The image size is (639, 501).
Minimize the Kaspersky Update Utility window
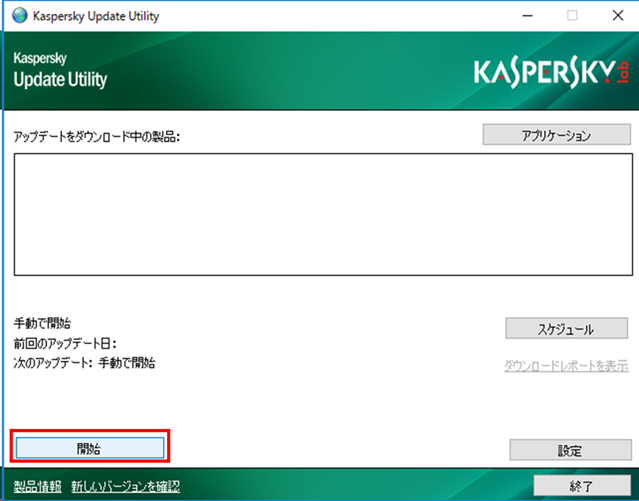click(528, 16)
